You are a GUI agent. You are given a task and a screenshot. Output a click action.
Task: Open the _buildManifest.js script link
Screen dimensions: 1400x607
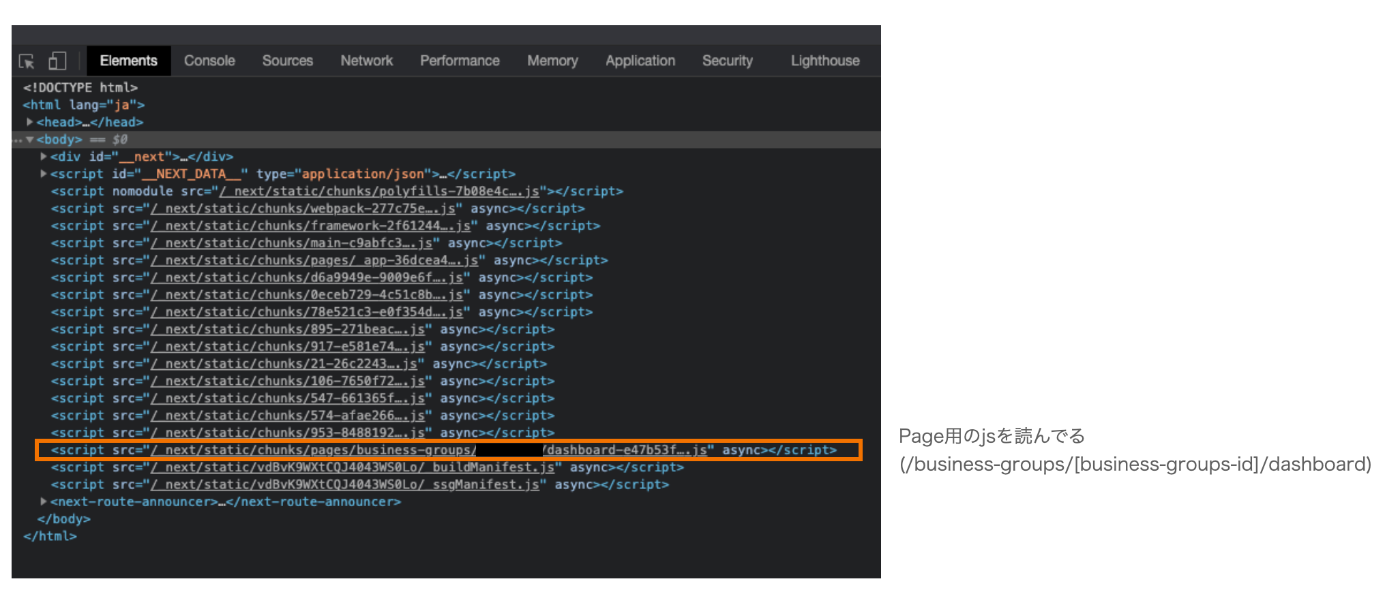pos(352,467)
